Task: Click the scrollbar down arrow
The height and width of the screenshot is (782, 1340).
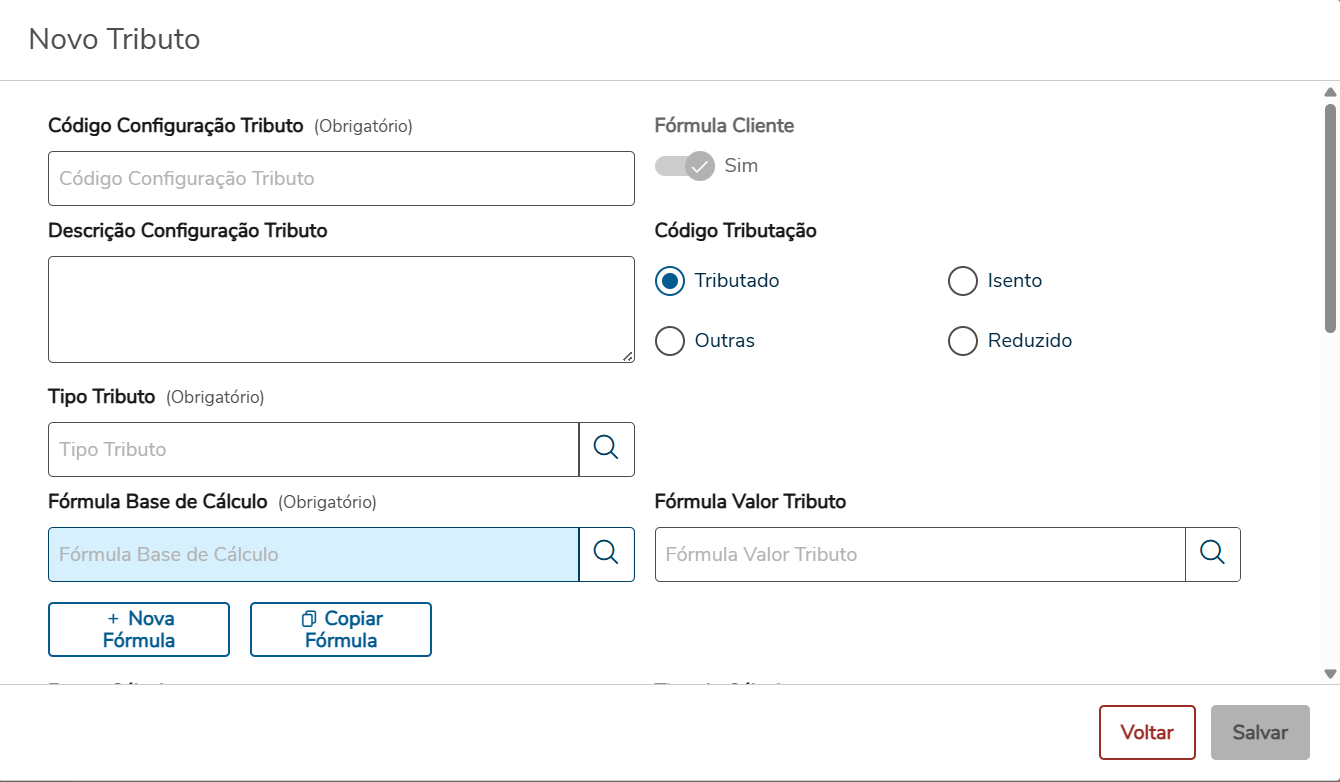Action: pos(1330,674)
